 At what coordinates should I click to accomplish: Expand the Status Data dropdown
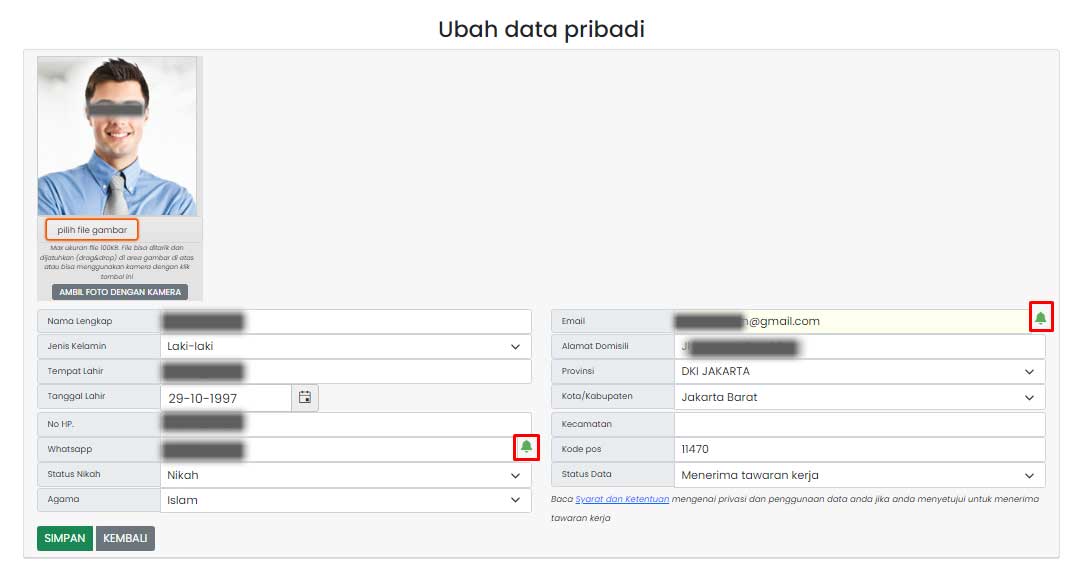point(859,475)
